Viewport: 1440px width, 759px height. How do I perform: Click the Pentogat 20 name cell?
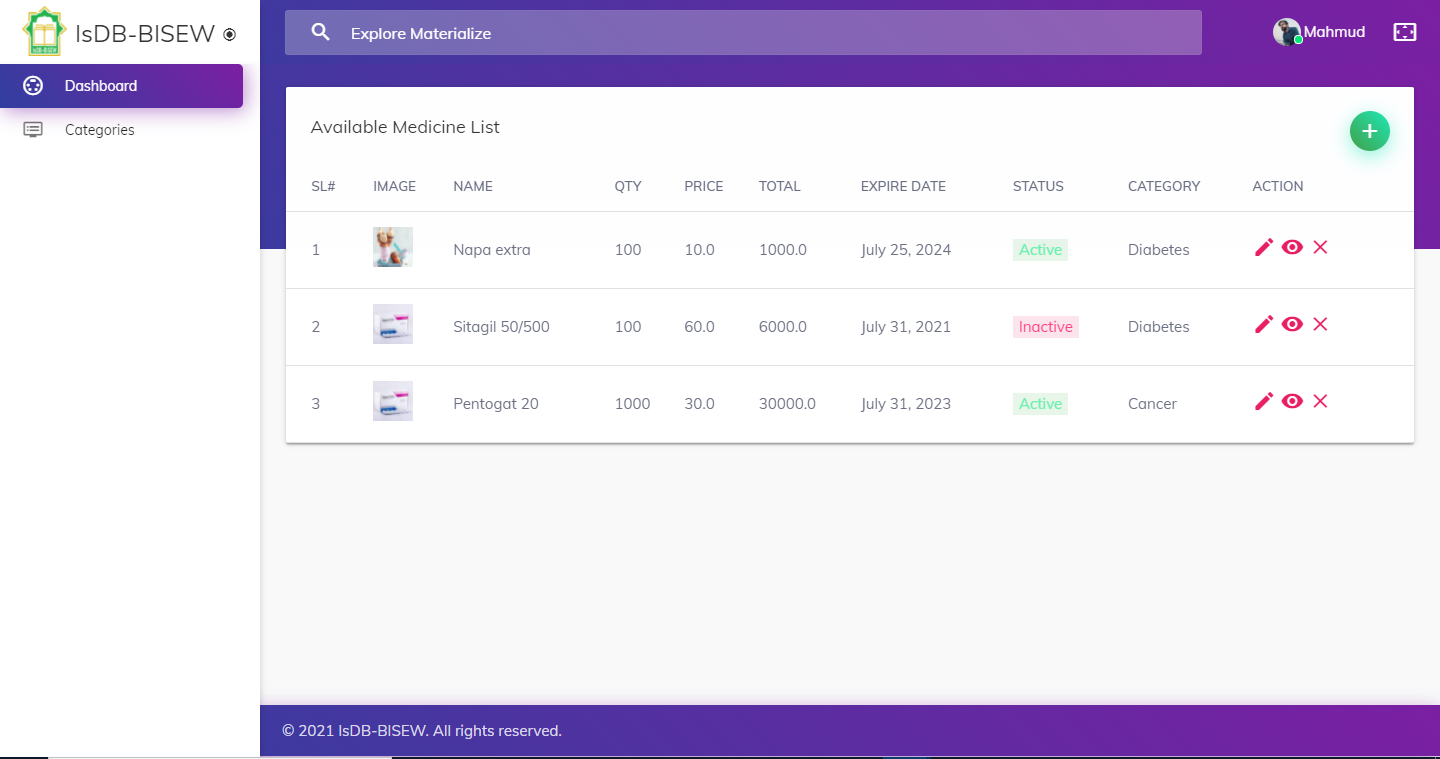(496, 404)
